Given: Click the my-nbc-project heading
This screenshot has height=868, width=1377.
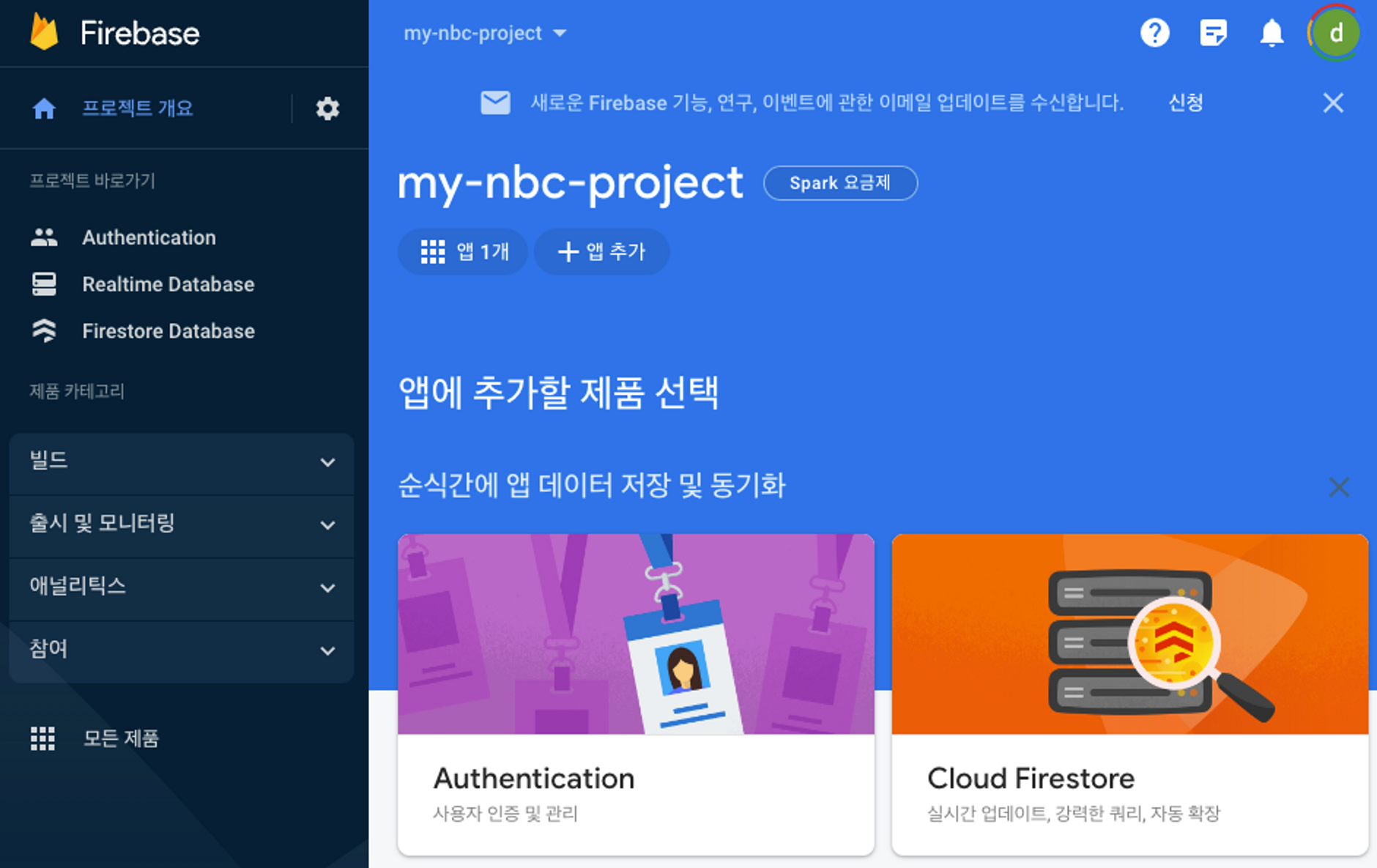Looking at the screenshot, I should 570,183.
